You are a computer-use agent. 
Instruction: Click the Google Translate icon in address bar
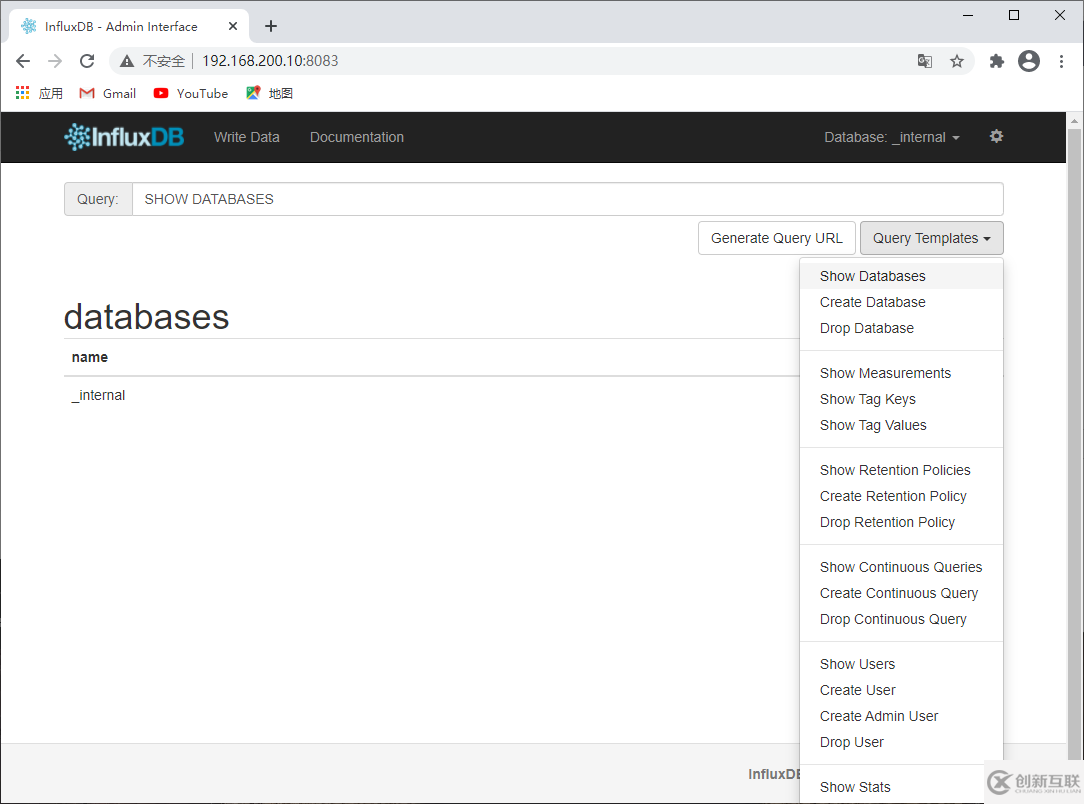(925, 61)
